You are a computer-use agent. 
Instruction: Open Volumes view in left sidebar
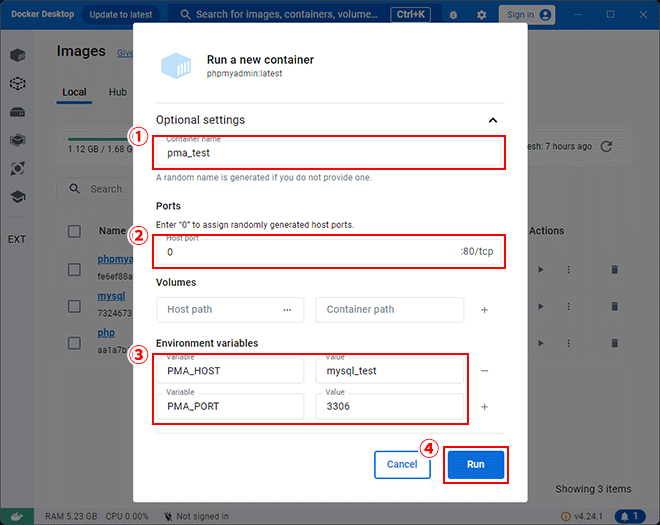[18, 112]
